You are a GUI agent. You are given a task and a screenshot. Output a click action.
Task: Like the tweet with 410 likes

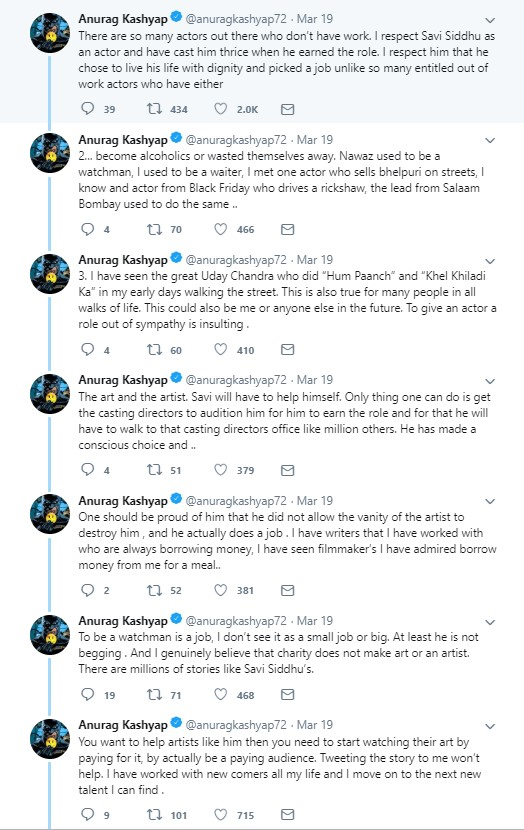220,349
